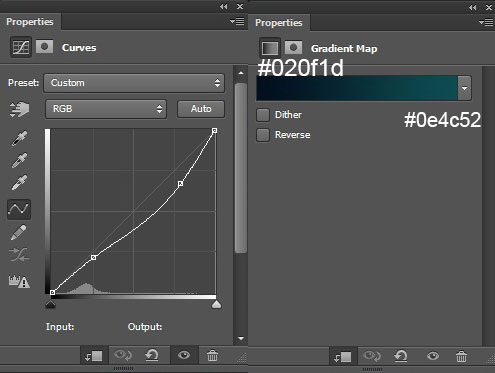The image size is (495, 373).
Task: Delete the Curves adjustment layer
Action: [x=212, y=356]
